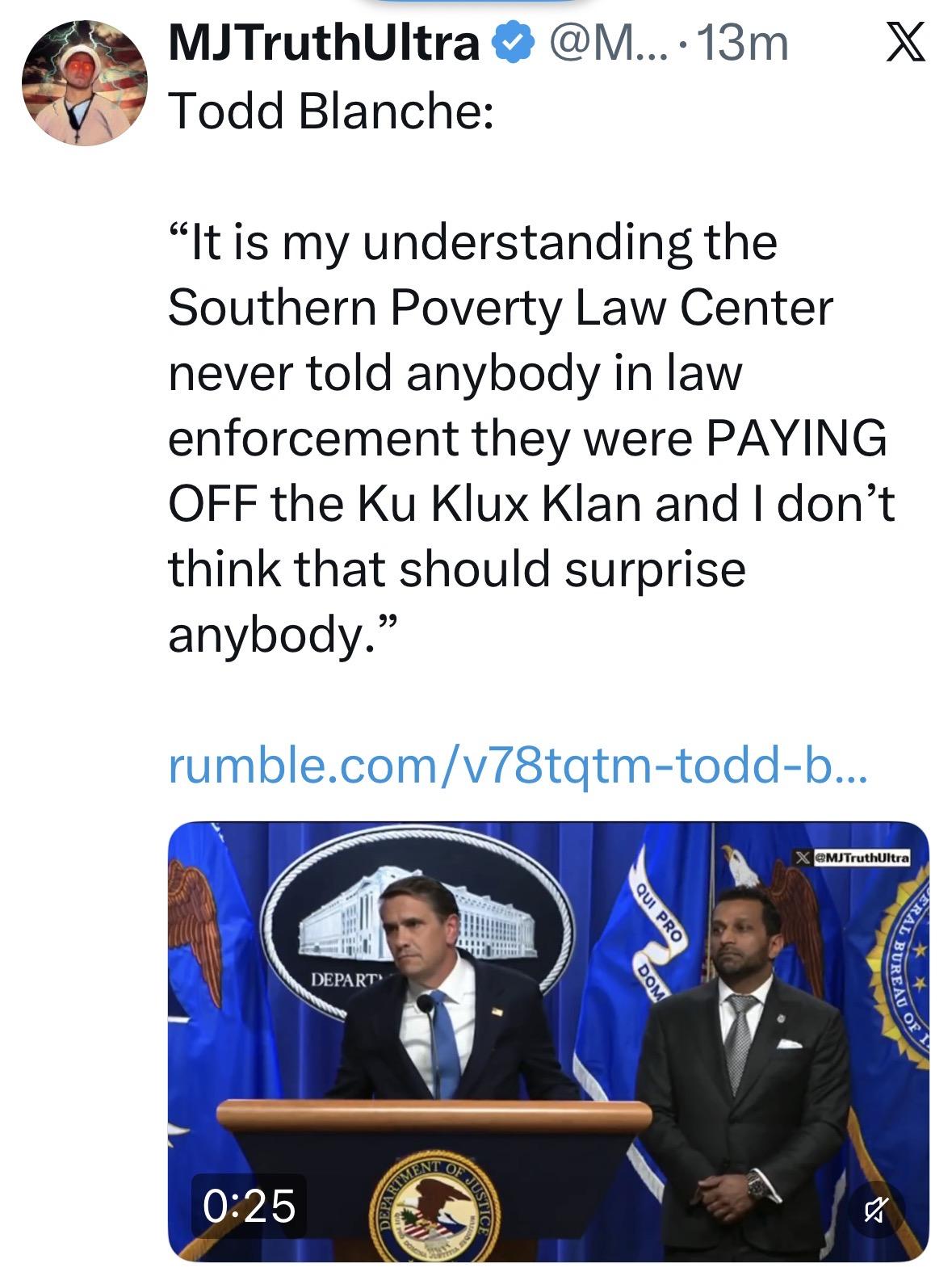
Task: Click the @MJTruthUltra watermark on the video
Action: pos(861,856)
